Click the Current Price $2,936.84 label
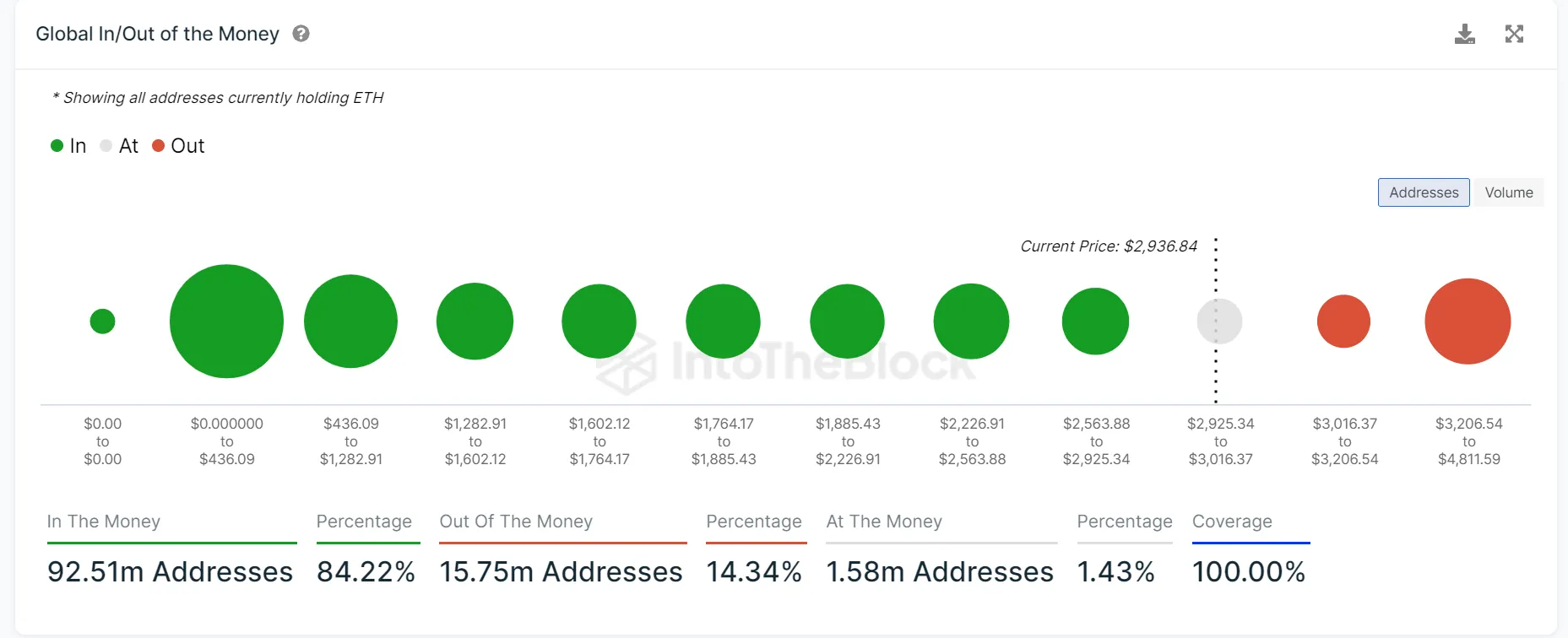Screen dimensions: 1568x638 point(1109,246)
